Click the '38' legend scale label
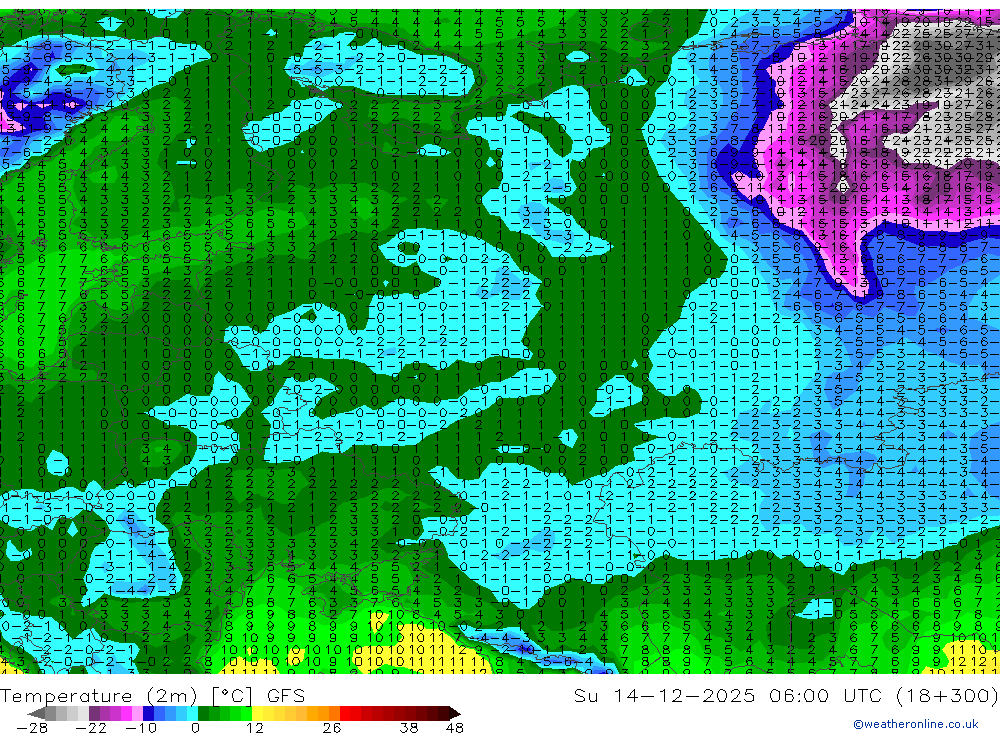Image resolution: width=1000 pixels, height=733 pixels. pos(409,728)
